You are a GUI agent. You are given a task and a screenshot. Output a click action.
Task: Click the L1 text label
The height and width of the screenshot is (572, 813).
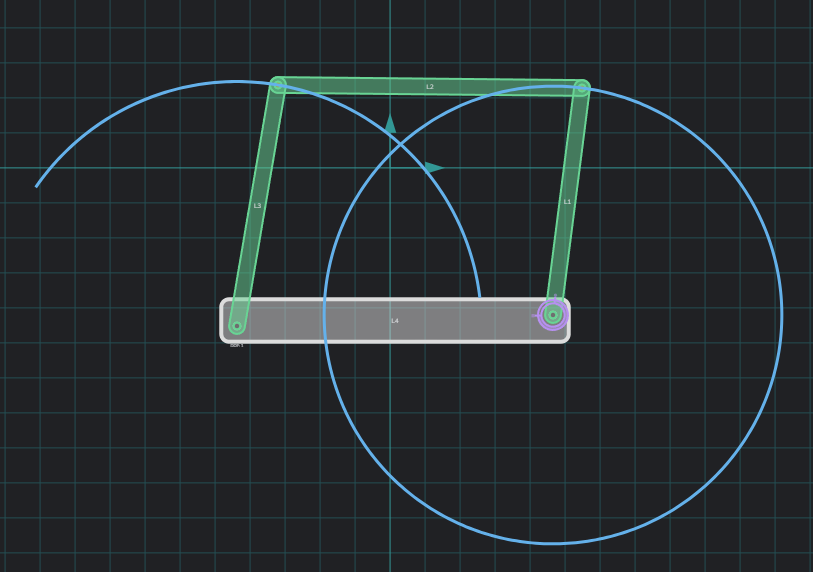(567, 202)
